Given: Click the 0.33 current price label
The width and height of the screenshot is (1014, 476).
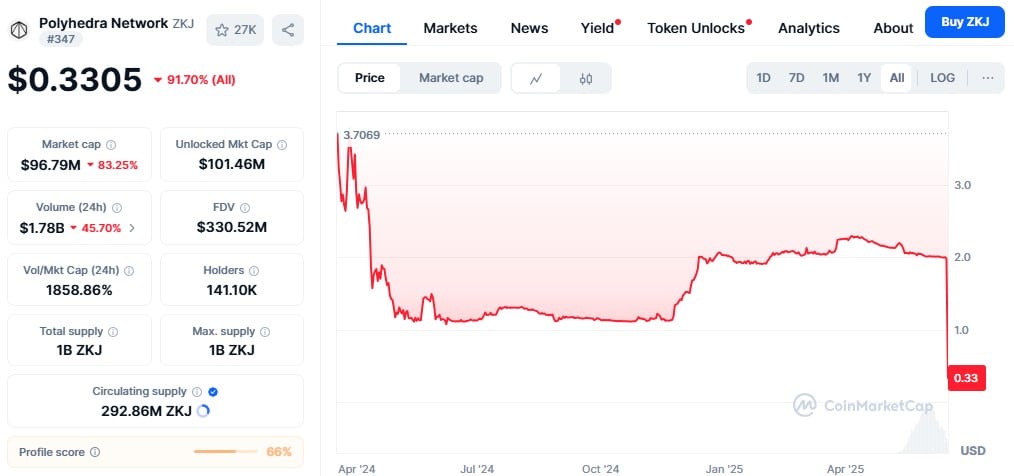Looking at the screenshot, I should click(x=966, y=378).
